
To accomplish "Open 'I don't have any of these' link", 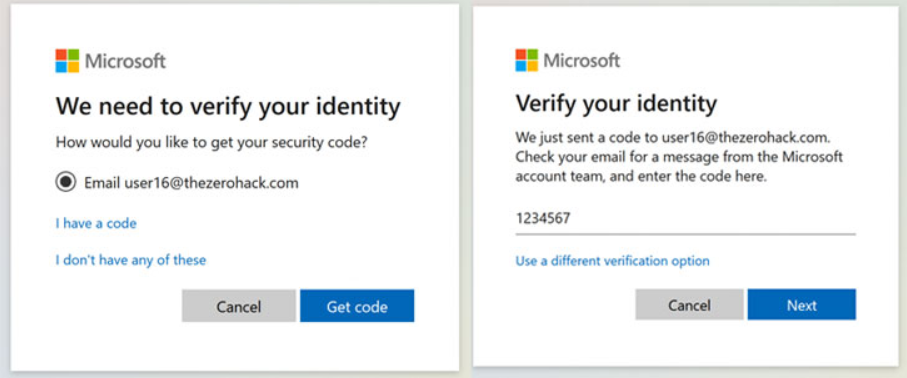I will pos(131,260).
